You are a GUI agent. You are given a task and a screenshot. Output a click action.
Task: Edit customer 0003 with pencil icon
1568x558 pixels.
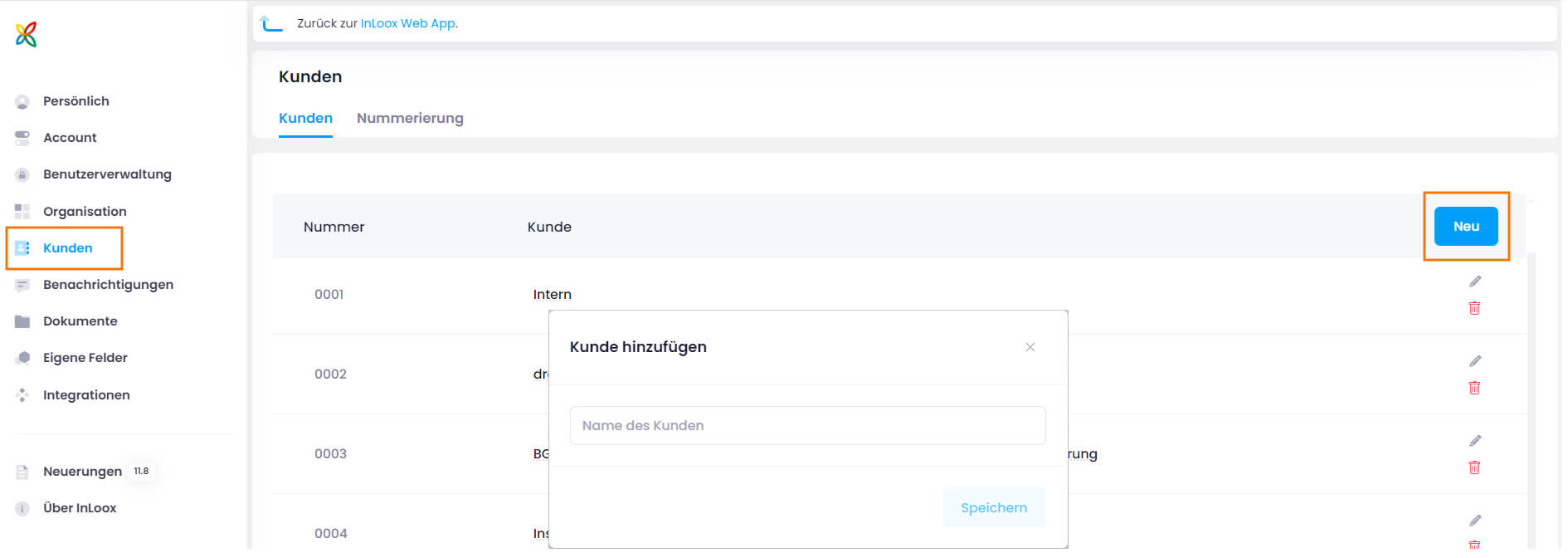pos(1475,441)
